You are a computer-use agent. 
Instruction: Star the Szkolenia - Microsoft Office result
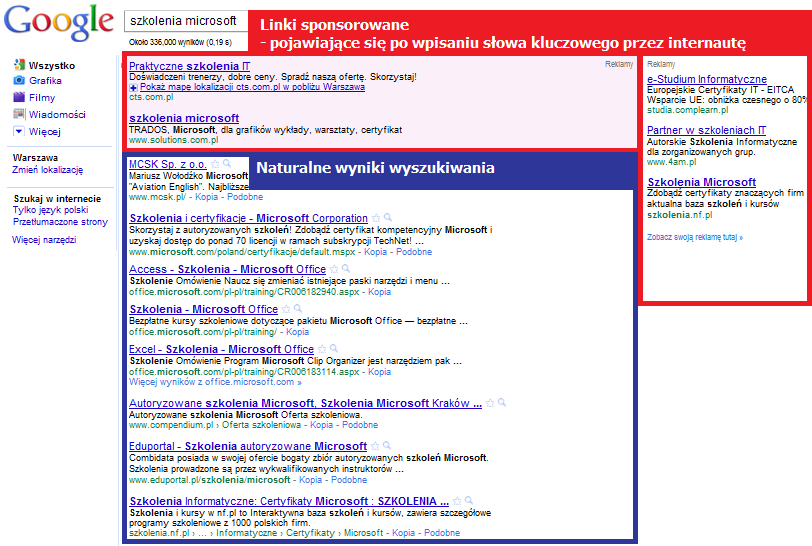(x=286, y=308)
